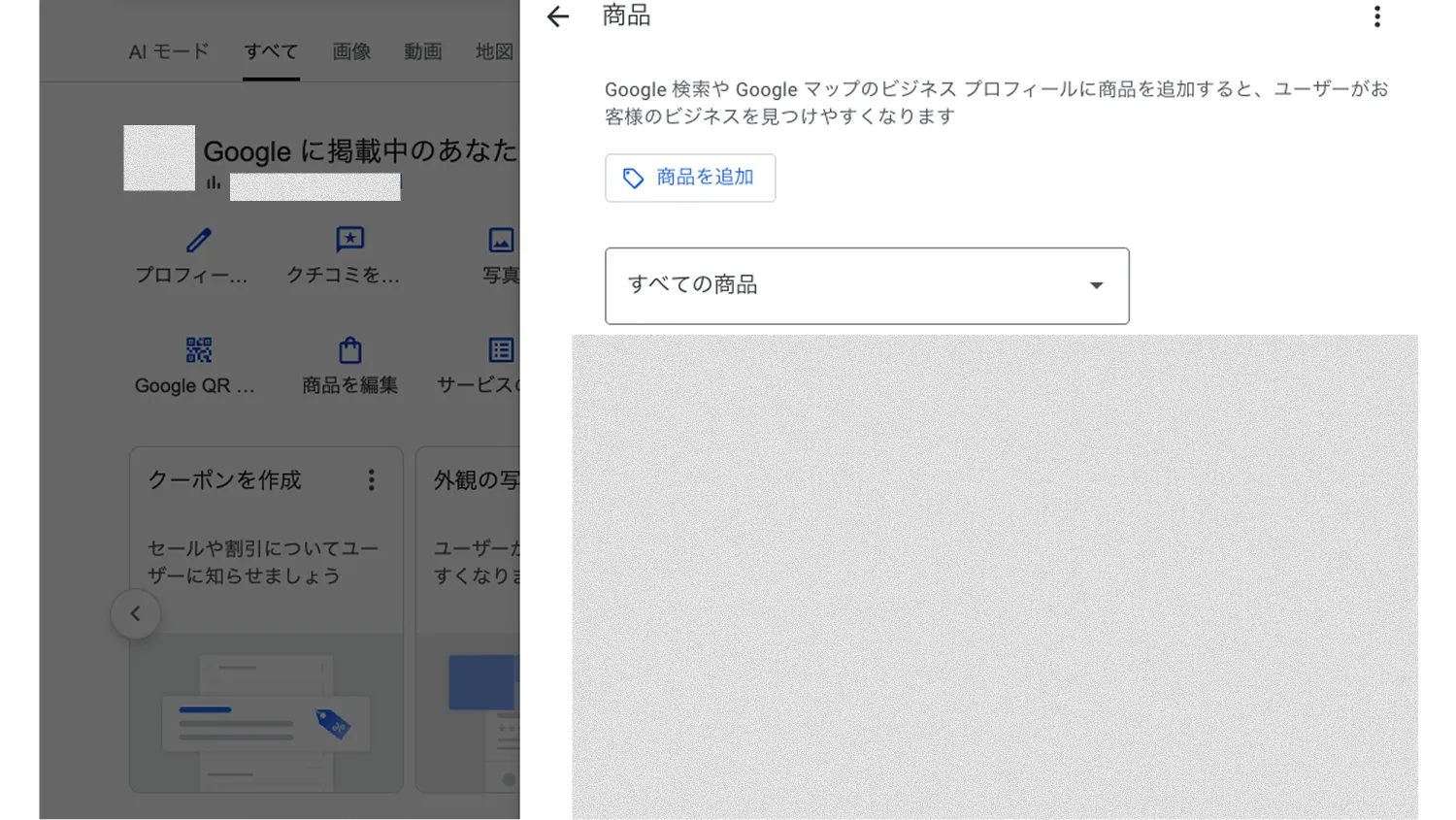Click the 商品を追加 button
The image size is (1456, 820).
click(x=690, y=178)
